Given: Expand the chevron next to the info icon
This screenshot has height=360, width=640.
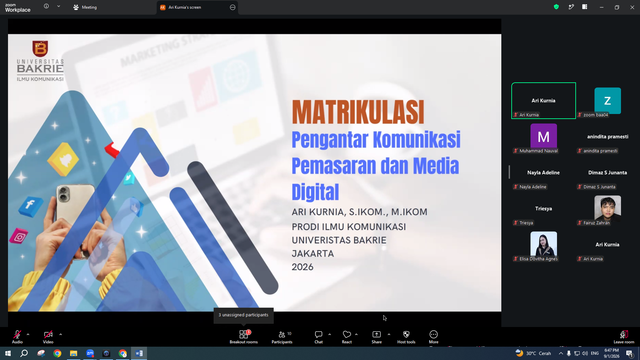Looking at the screenshot, I should click(x=58, y=7).
